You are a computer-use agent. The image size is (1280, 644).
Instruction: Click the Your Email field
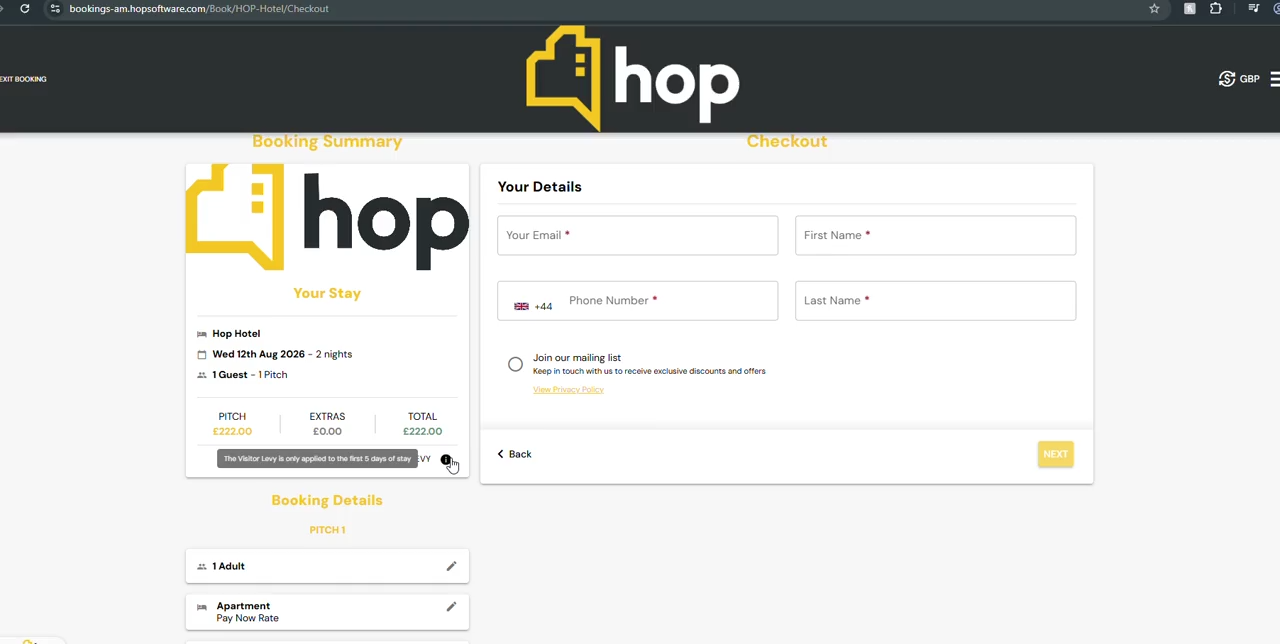[x=637, y=235]
